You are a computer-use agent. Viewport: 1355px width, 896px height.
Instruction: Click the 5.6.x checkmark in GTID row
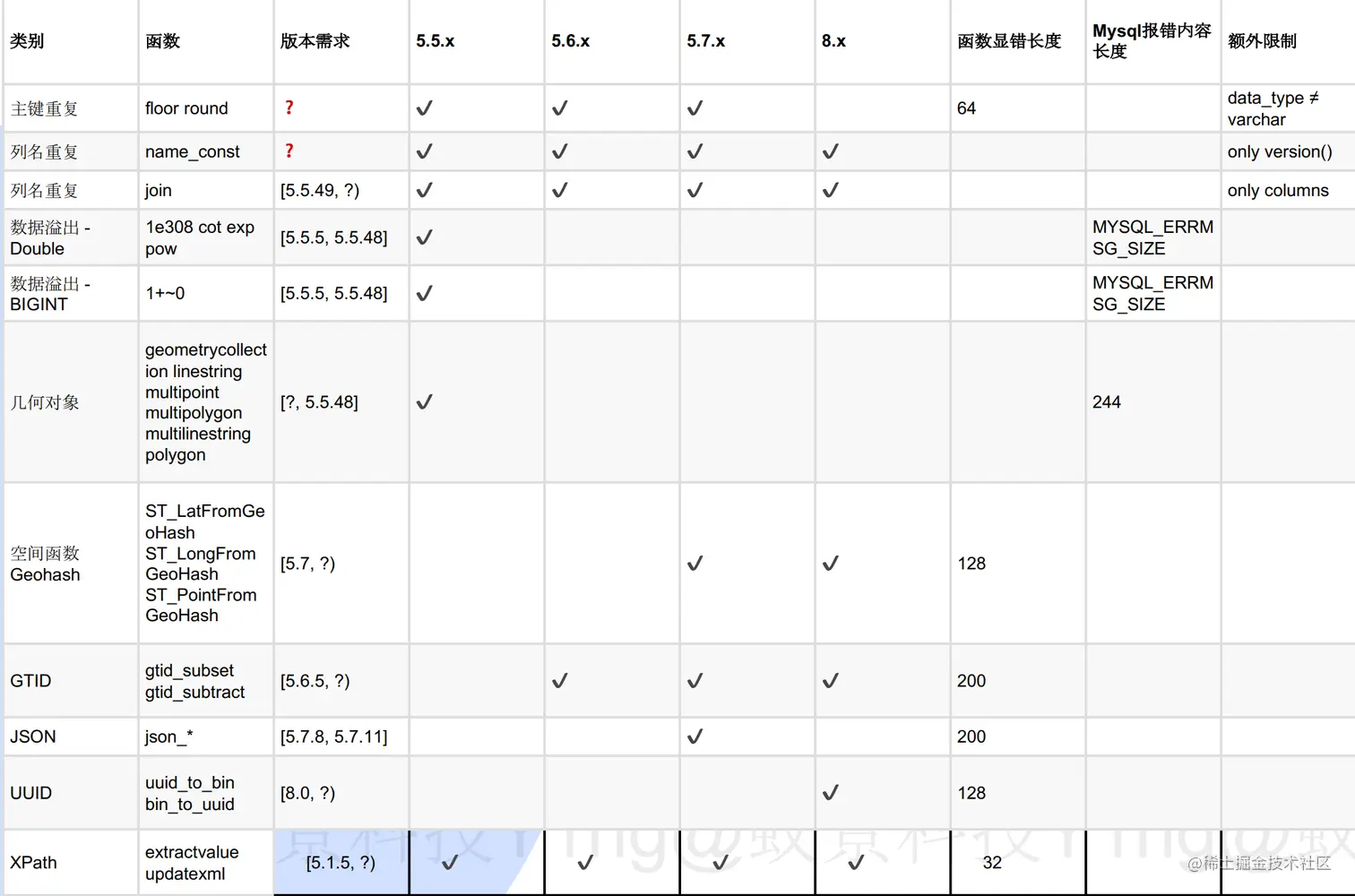pyautogui.click(x=560, y=681)
